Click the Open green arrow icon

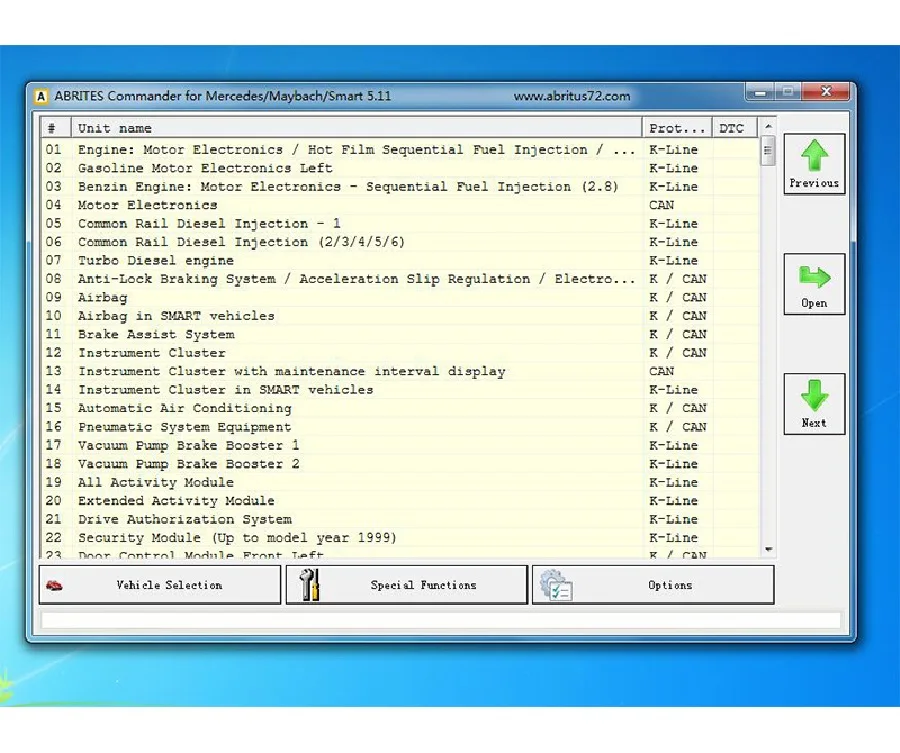(814, 277)
